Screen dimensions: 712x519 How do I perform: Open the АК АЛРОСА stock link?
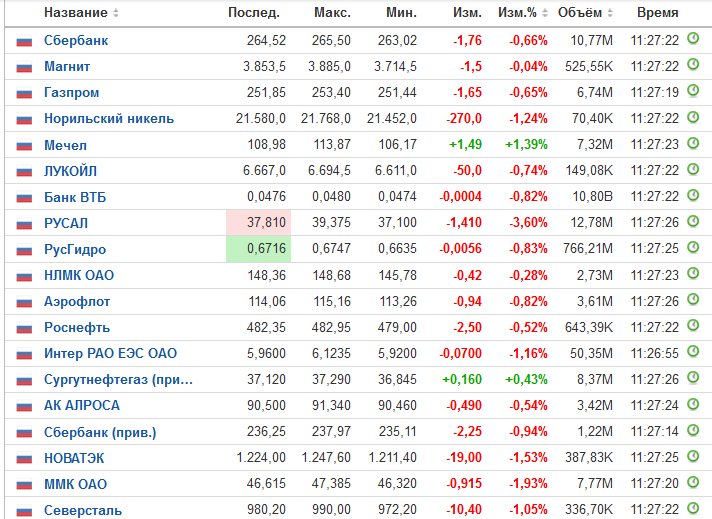pos(82,405)
